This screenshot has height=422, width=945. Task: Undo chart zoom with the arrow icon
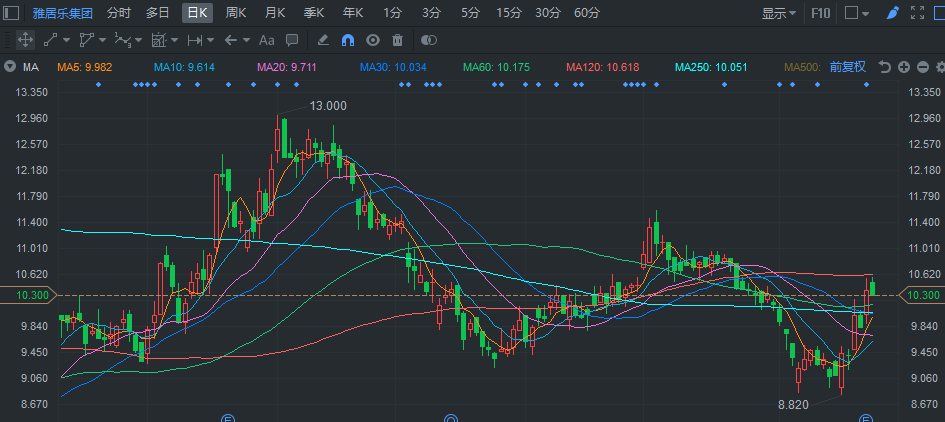[x=884, y=67]
